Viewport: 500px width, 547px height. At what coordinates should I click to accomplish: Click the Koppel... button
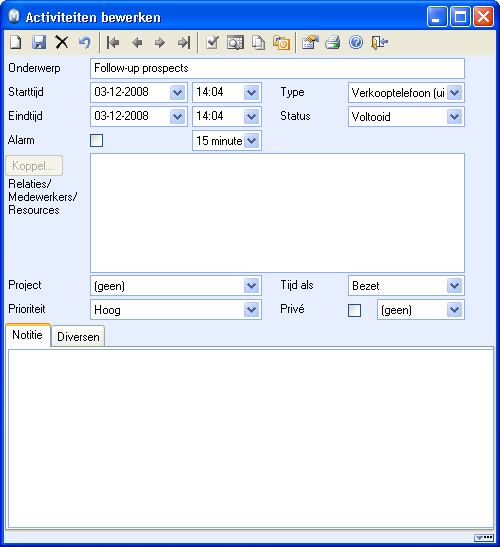coord(34,166)
